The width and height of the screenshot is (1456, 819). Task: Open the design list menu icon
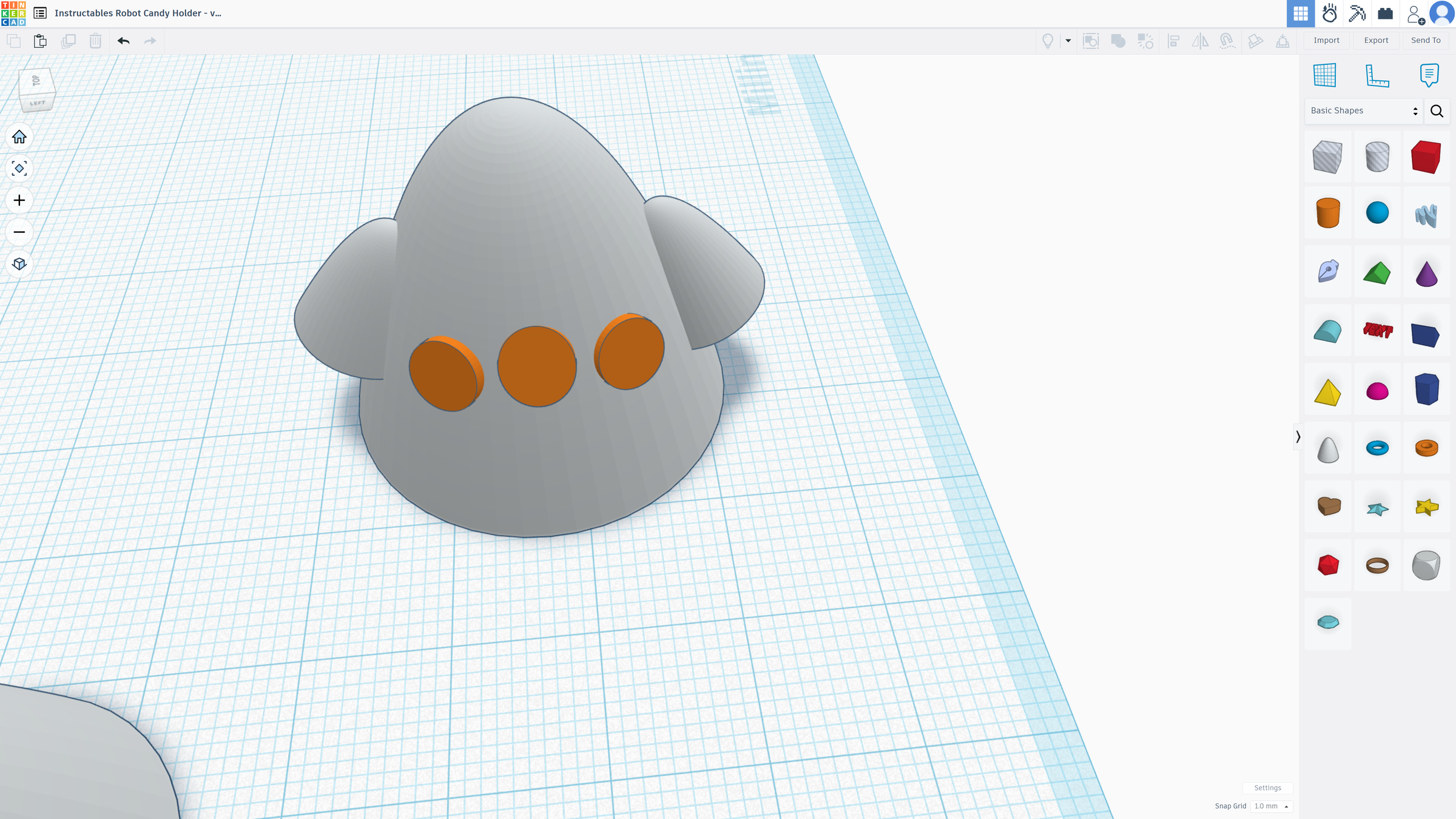pyautogui.click(x=40, y=13)
